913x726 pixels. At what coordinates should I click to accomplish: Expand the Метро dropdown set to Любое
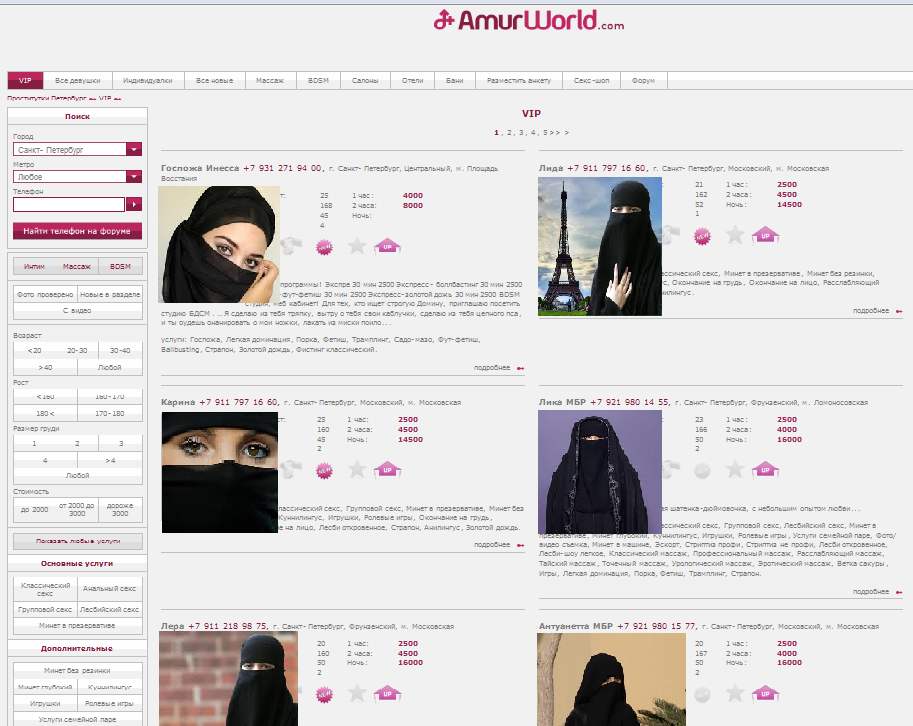78,176
